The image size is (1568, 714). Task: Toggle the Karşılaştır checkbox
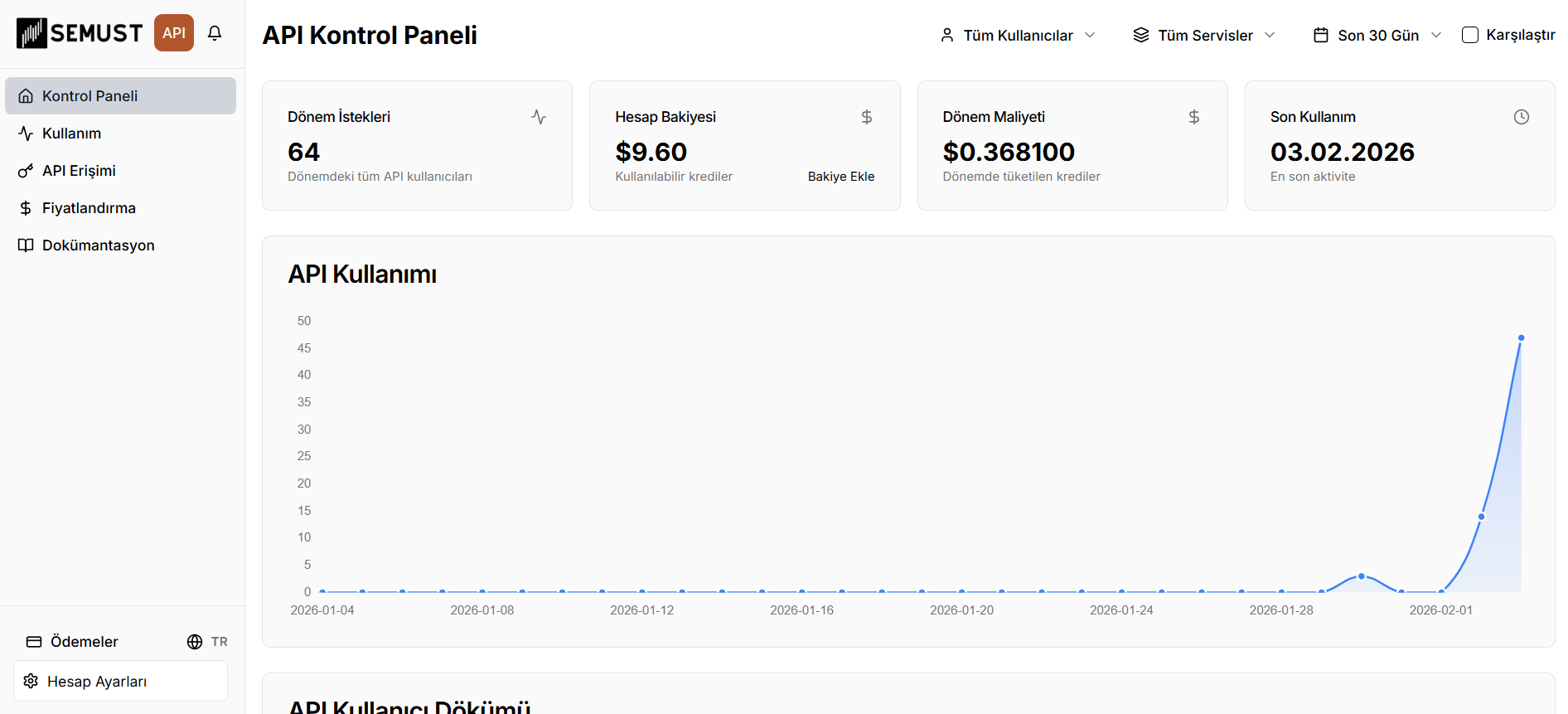point(1470,35)
